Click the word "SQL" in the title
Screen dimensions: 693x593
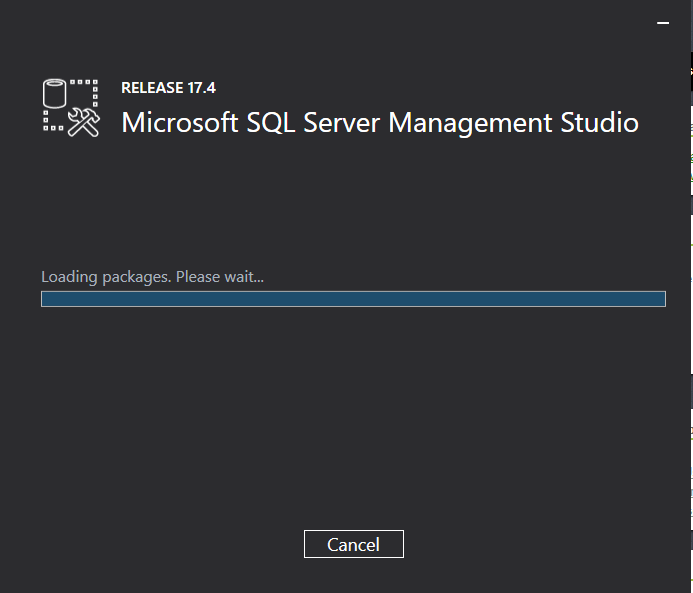click(x=270, y=122)
